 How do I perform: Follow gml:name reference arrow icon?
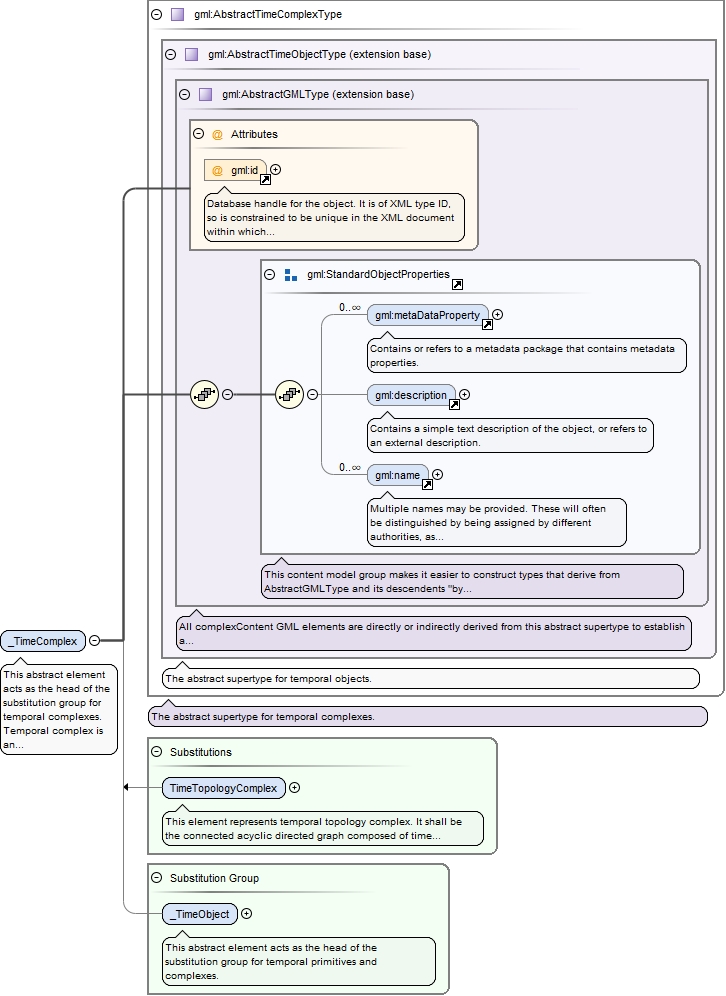(427, 485)
